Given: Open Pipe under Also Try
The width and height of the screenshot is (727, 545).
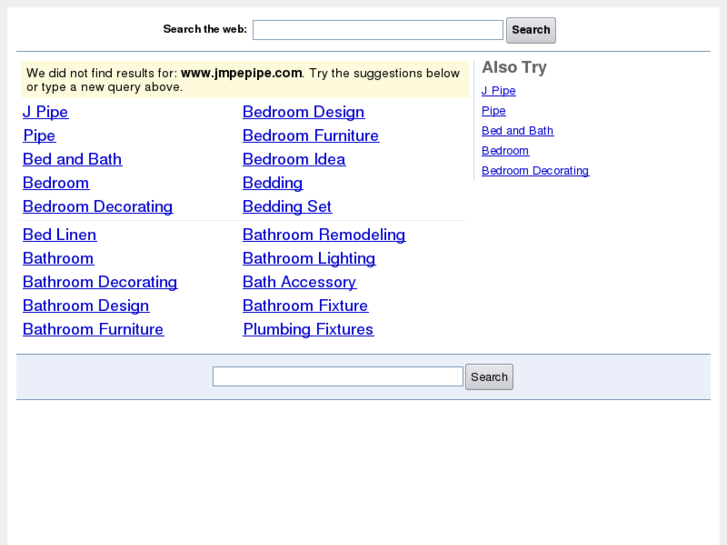Looking at the screenshot, I should coord(493,111).
